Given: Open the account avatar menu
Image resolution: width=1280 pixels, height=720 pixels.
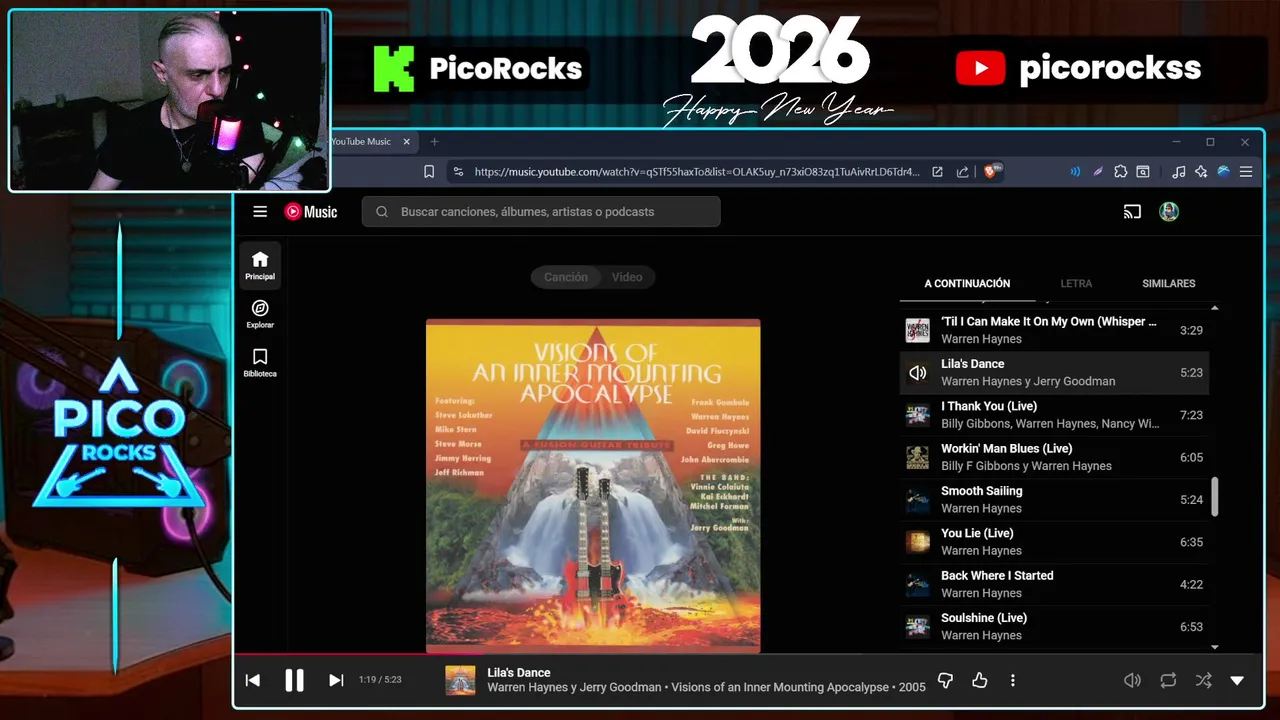Looking at the screenshot, I should tap(1169, 211).
